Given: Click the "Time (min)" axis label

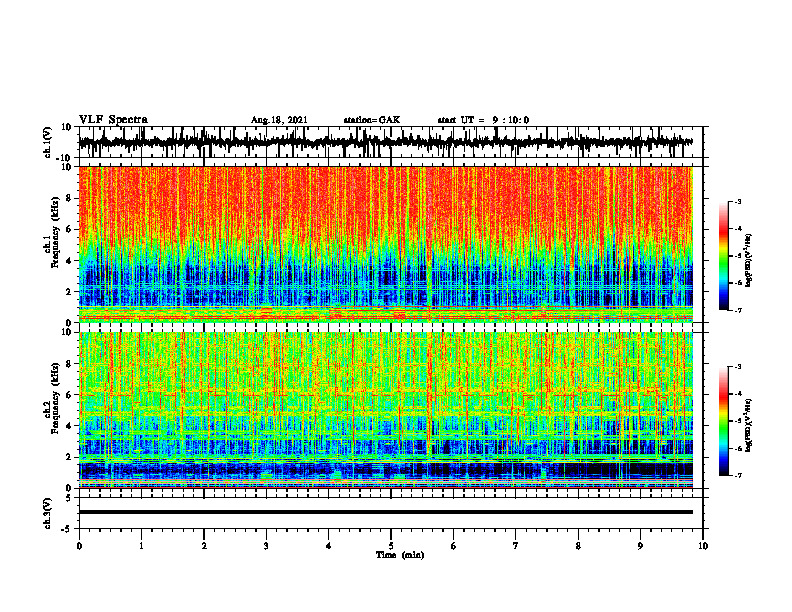Looking at the screenshot, I should click(400, 555).
